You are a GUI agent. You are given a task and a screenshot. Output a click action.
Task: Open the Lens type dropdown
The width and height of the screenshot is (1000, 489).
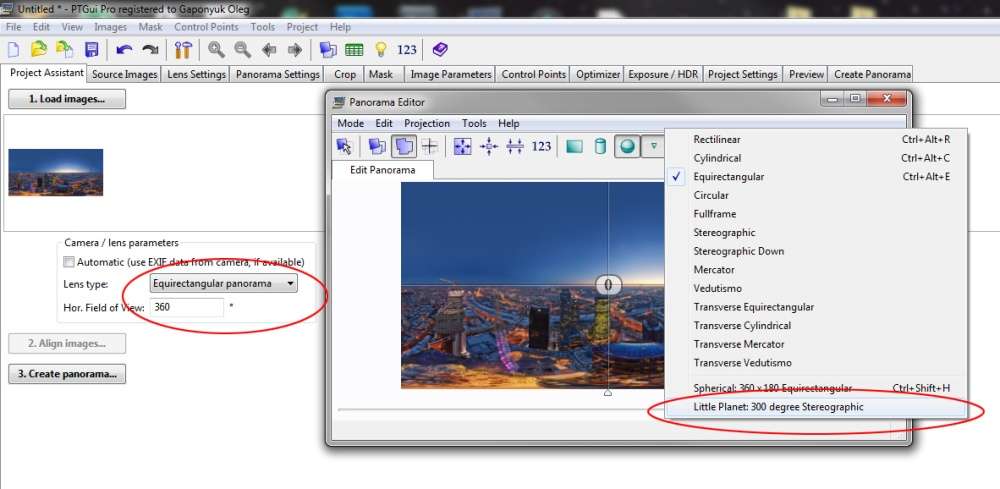click(x=224, y=284)
